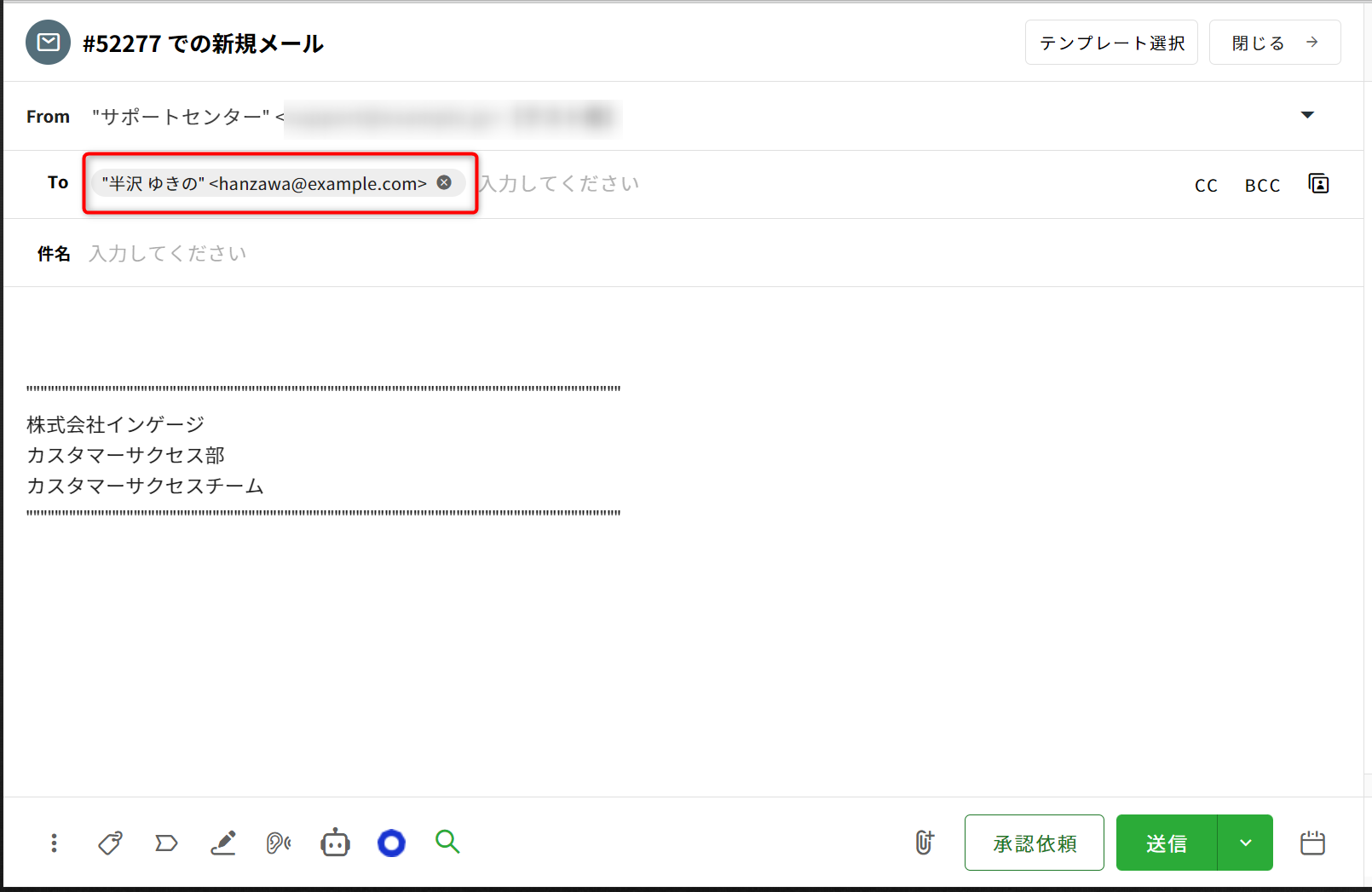Image resolution: width=1372 pixels, height=892 pixels.
Task: Open the robot assistant icon
Action: (335, 843)
